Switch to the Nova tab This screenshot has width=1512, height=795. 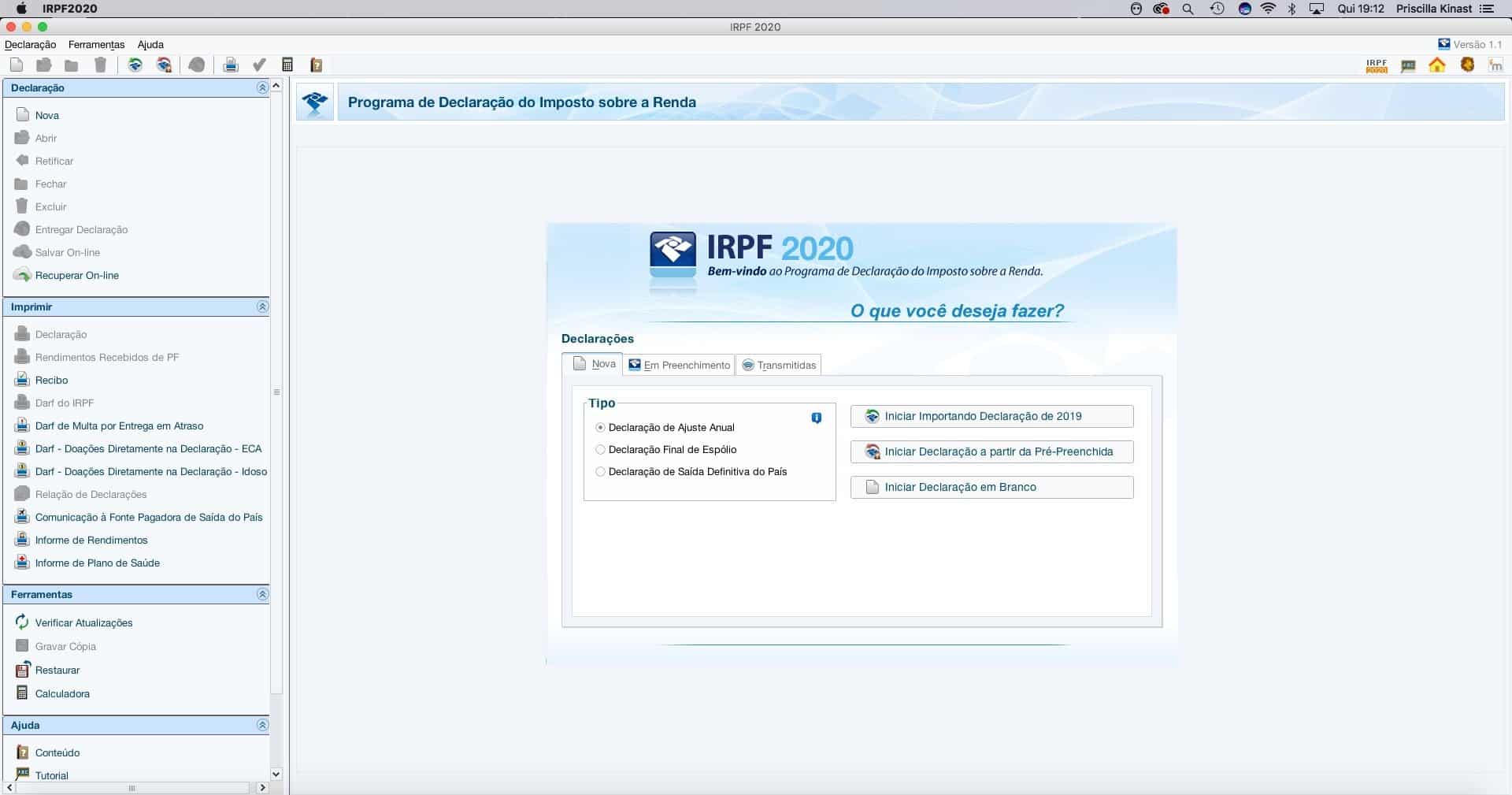pyautogui.click(x=593, y=364)
